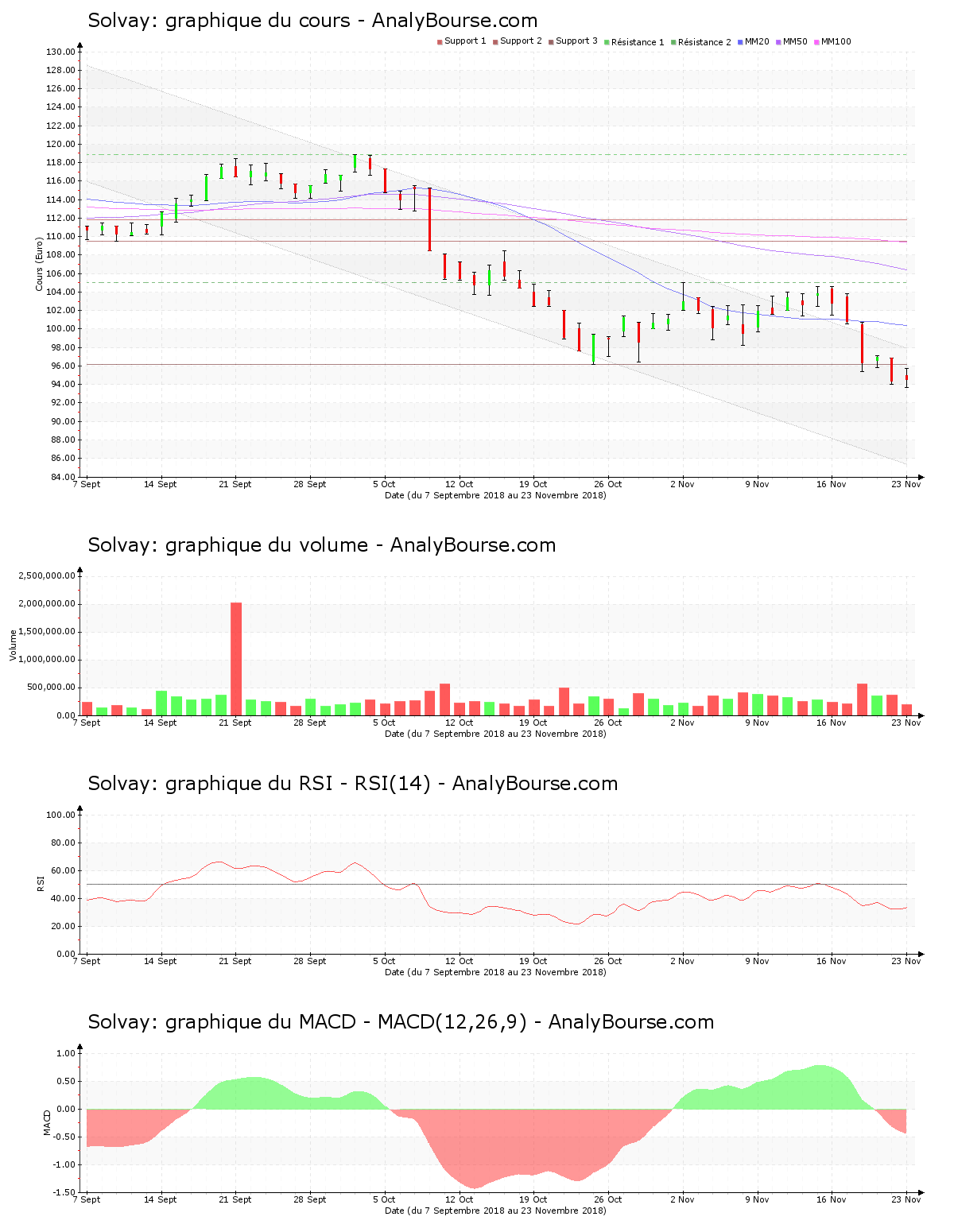Click the 80.00 value on RSI axis
The height and width of the screenshot is (1232, 954).
click(63, 843)
